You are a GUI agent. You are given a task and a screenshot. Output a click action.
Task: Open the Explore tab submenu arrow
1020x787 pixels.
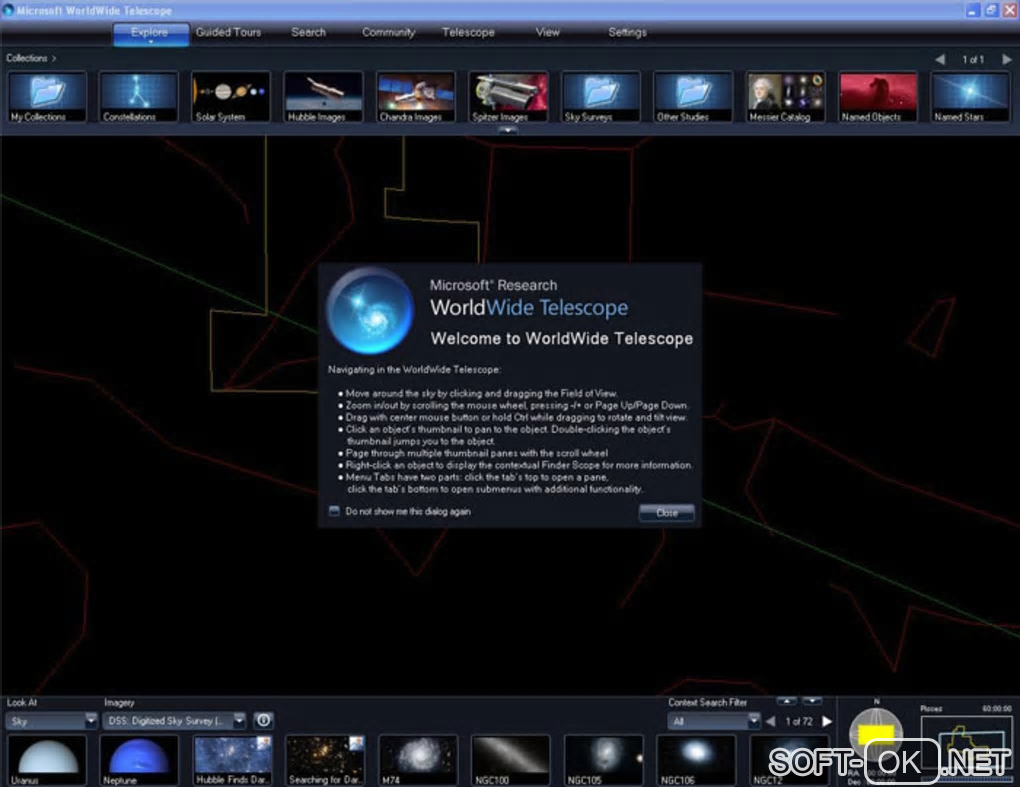[x=151, y=42]
